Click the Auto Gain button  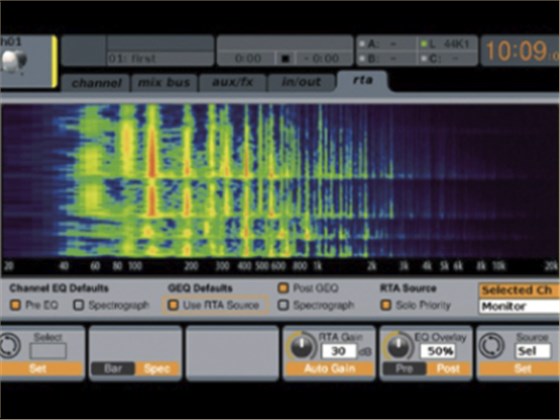[x=329, y=369]
